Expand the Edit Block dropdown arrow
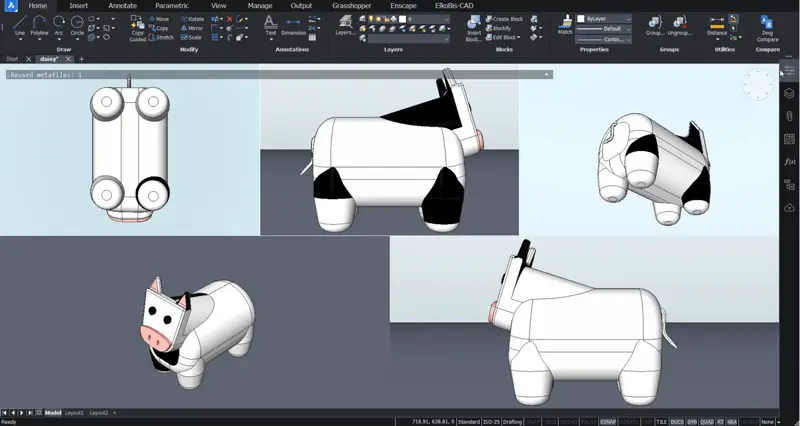This screenshot has height=426, width=800. (519, 37)
